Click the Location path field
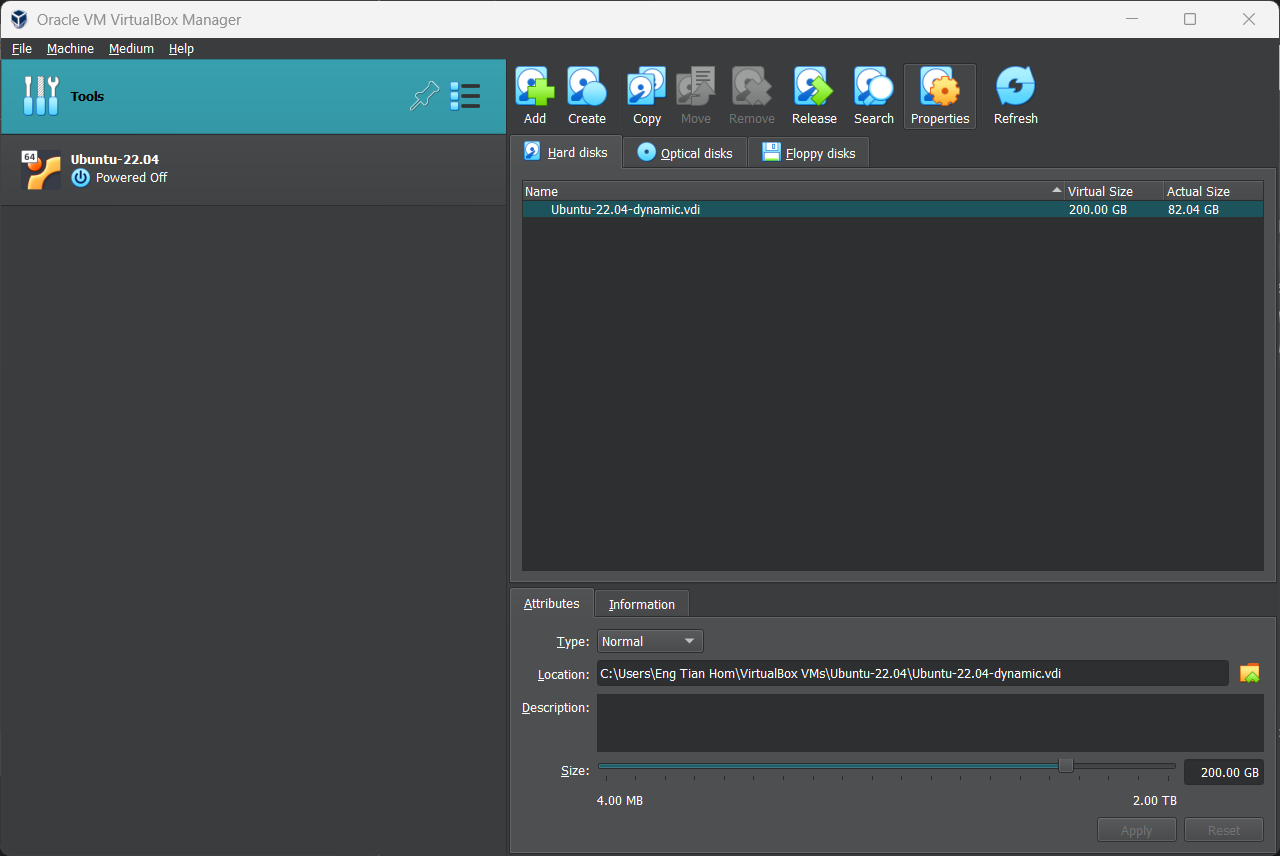 pyautogui.click(x=912, y=673)
